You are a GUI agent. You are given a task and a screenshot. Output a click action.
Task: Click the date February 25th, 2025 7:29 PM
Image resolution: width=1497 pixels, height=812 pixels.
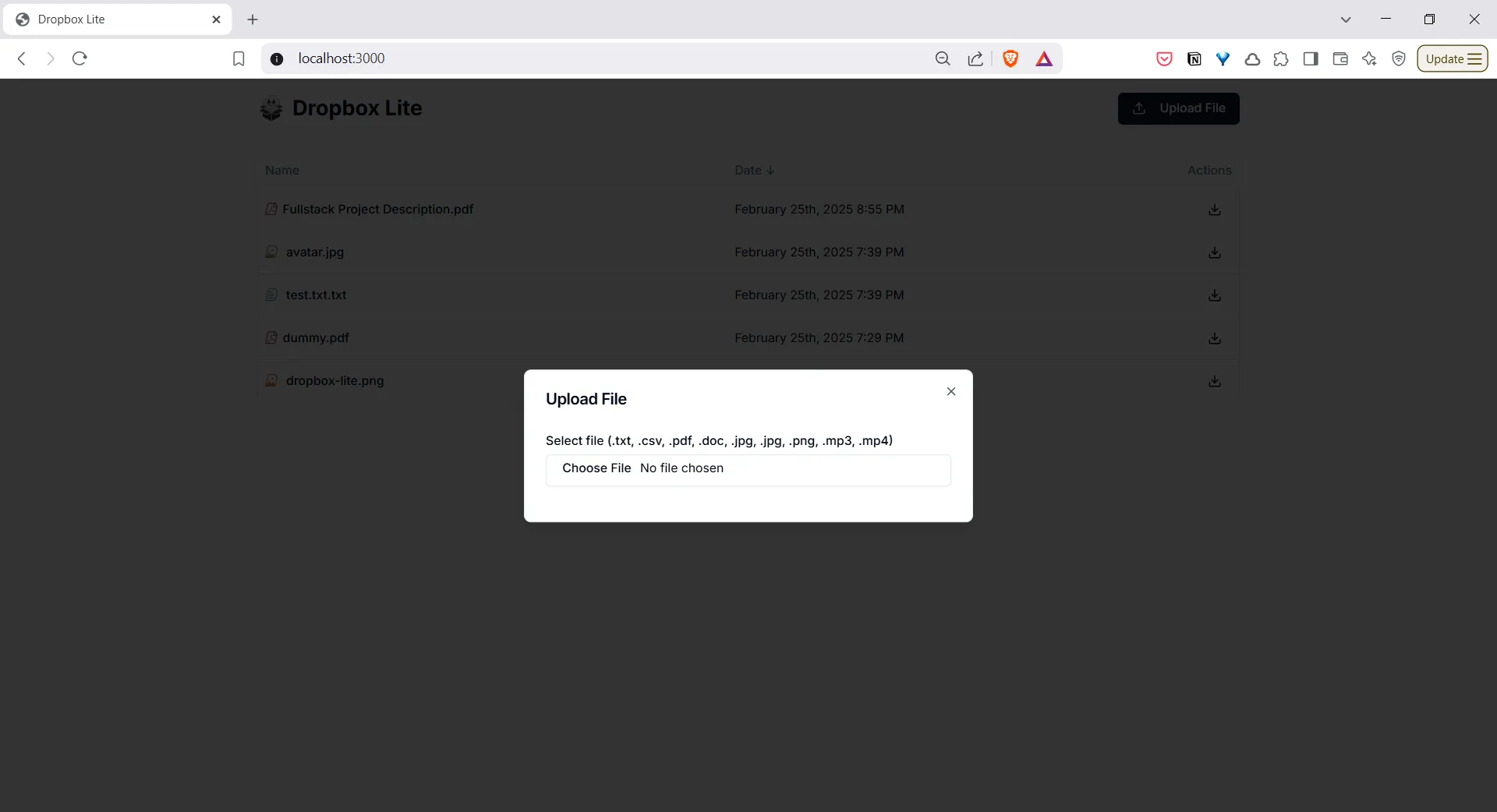pyautogui.click(x=819, y=337)
